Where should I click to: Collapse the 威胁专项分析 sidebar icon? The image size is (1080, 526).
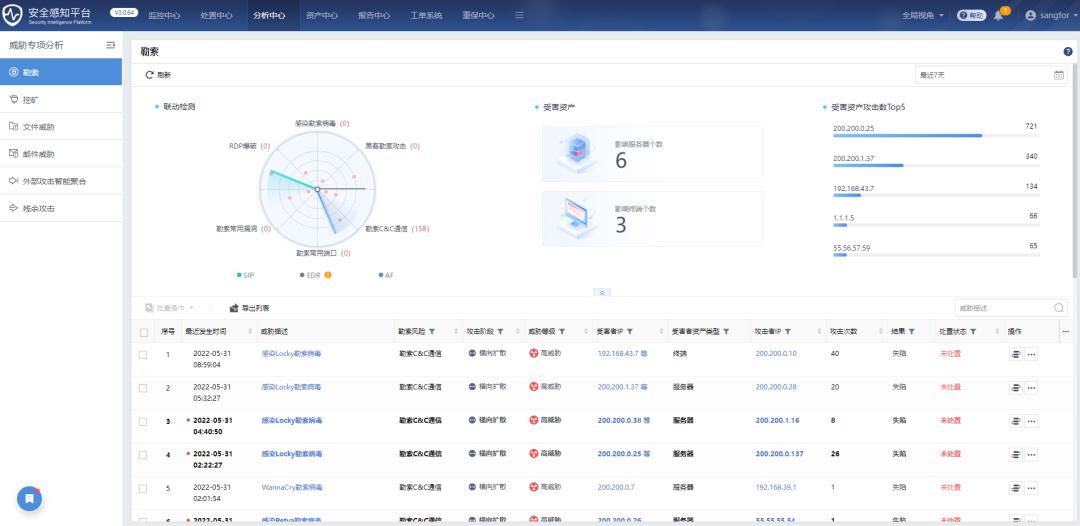111,46
